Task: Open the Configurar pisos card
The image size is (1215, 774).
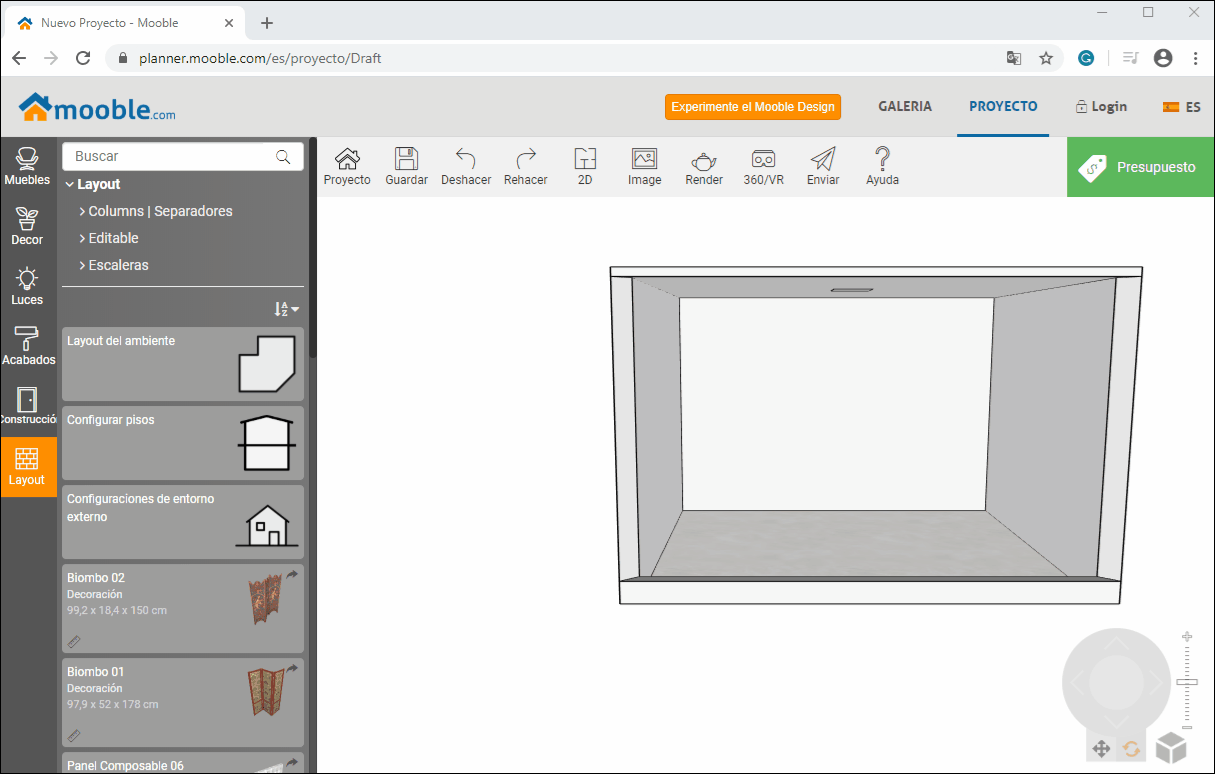Action: click(183, 443)
